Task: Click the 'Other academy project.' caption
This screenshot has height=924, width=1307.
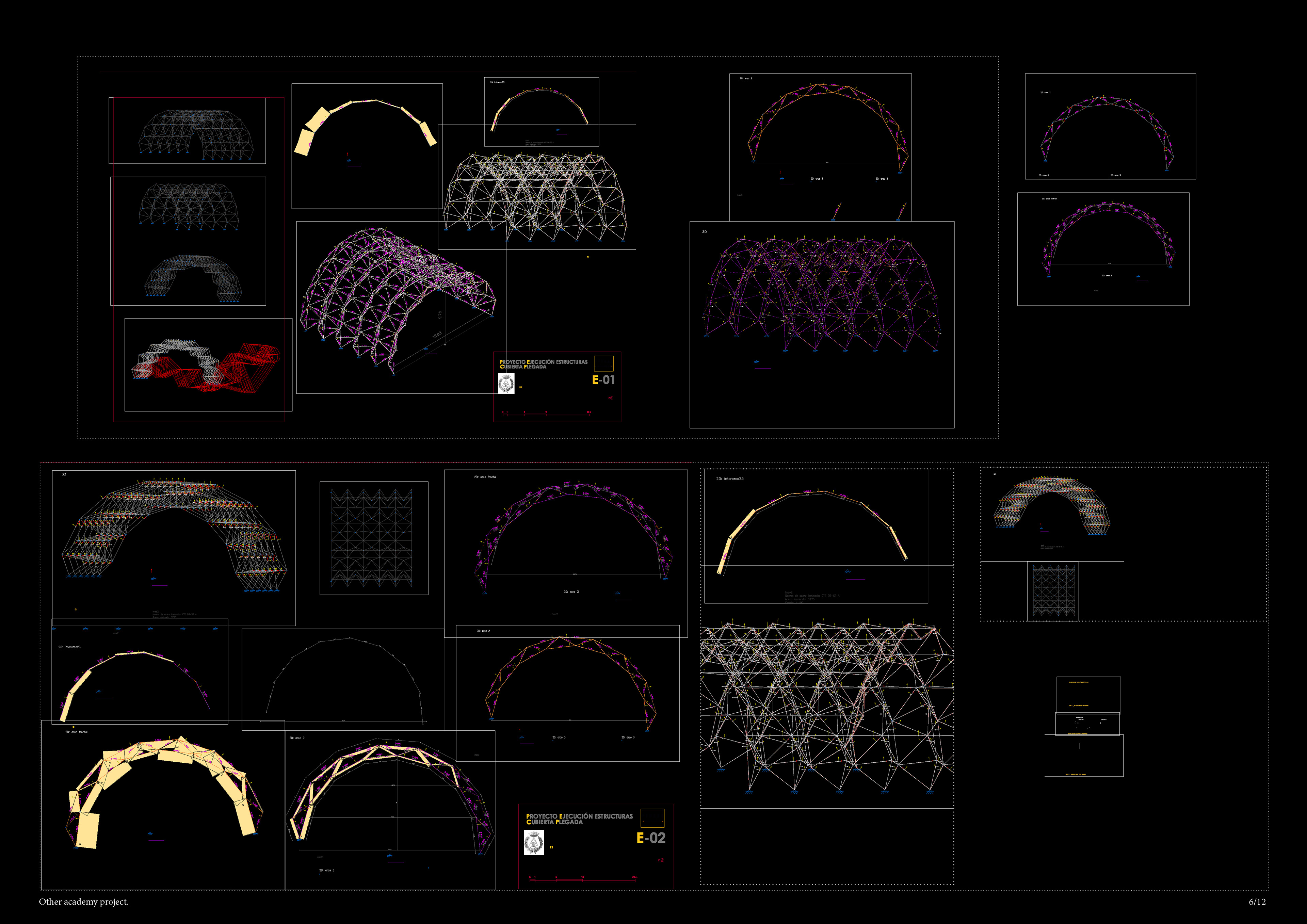Action: click(84, 902)
